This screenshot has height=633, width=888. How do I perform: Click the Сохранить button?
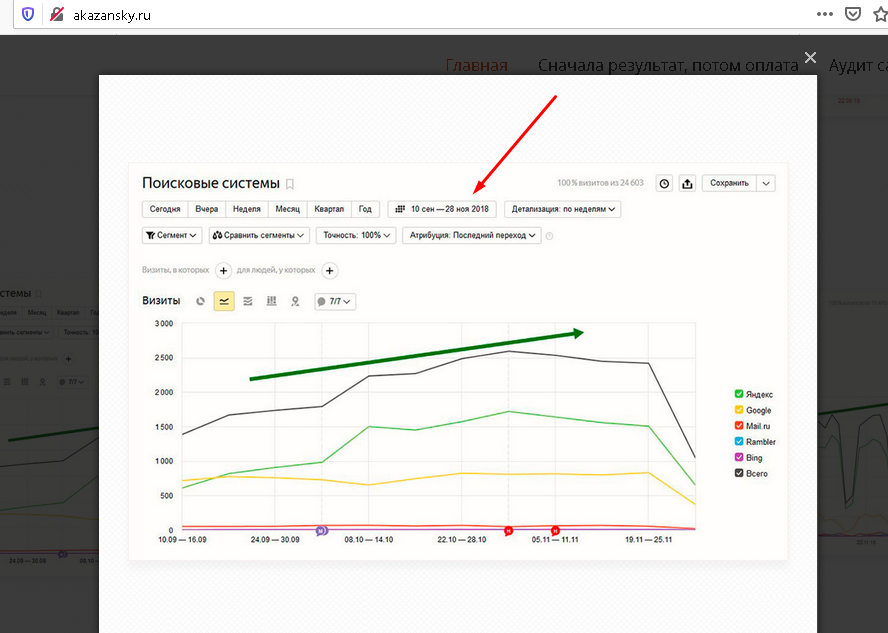point(729,183)
